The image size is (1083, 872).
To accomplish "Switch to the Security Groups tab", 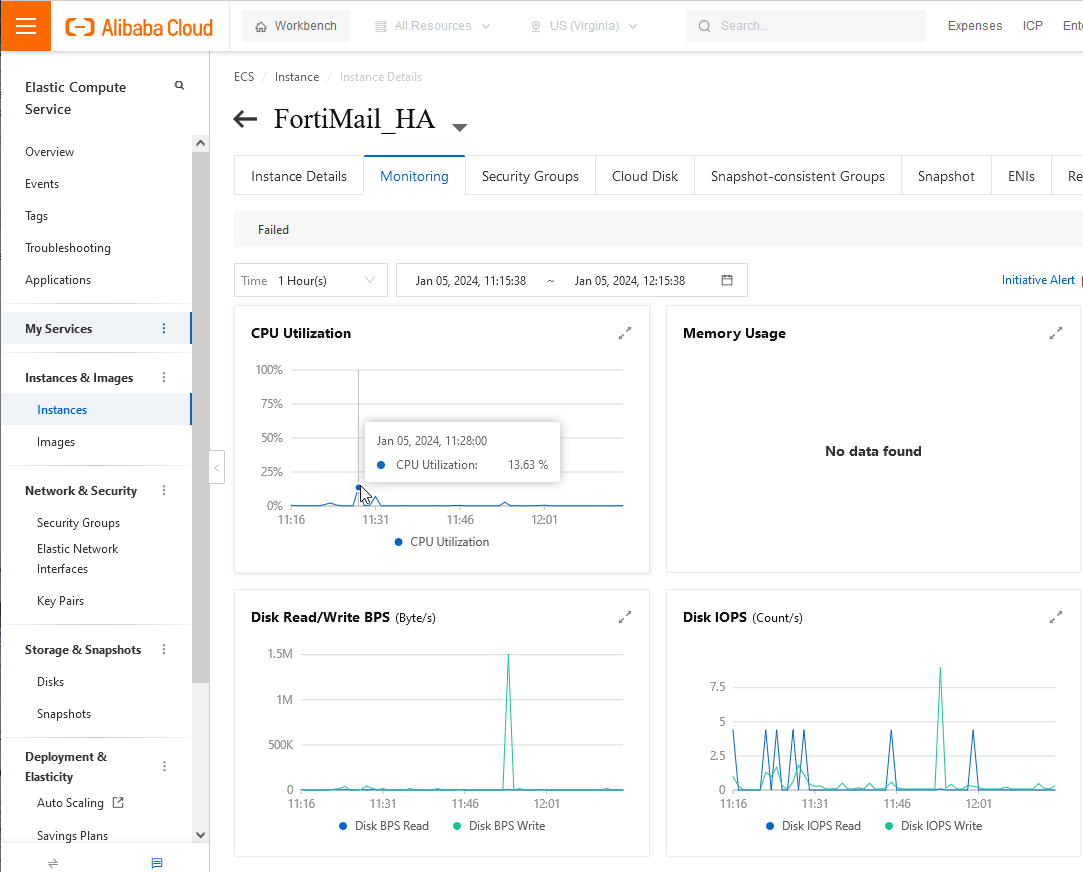I will click(530, 175).
